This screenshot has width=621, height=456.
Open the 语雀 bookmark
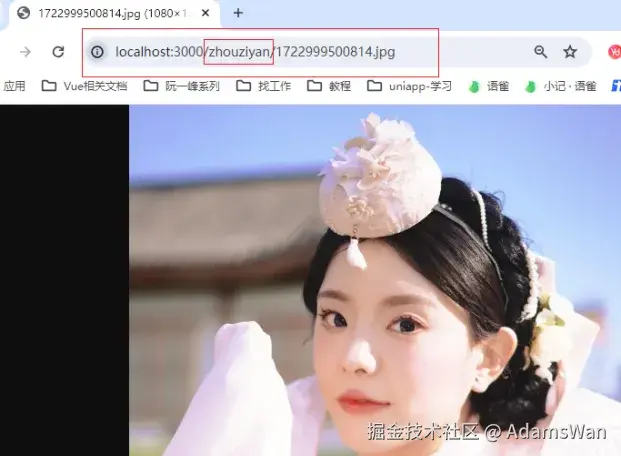click(488, 86)
